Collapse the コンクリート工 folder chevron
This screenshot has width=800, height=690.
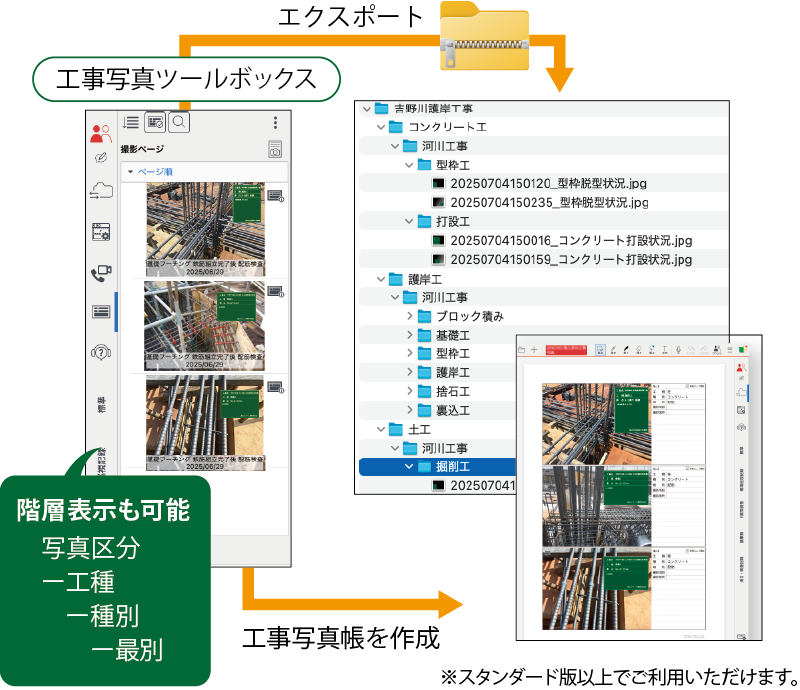tap(381, 127)
